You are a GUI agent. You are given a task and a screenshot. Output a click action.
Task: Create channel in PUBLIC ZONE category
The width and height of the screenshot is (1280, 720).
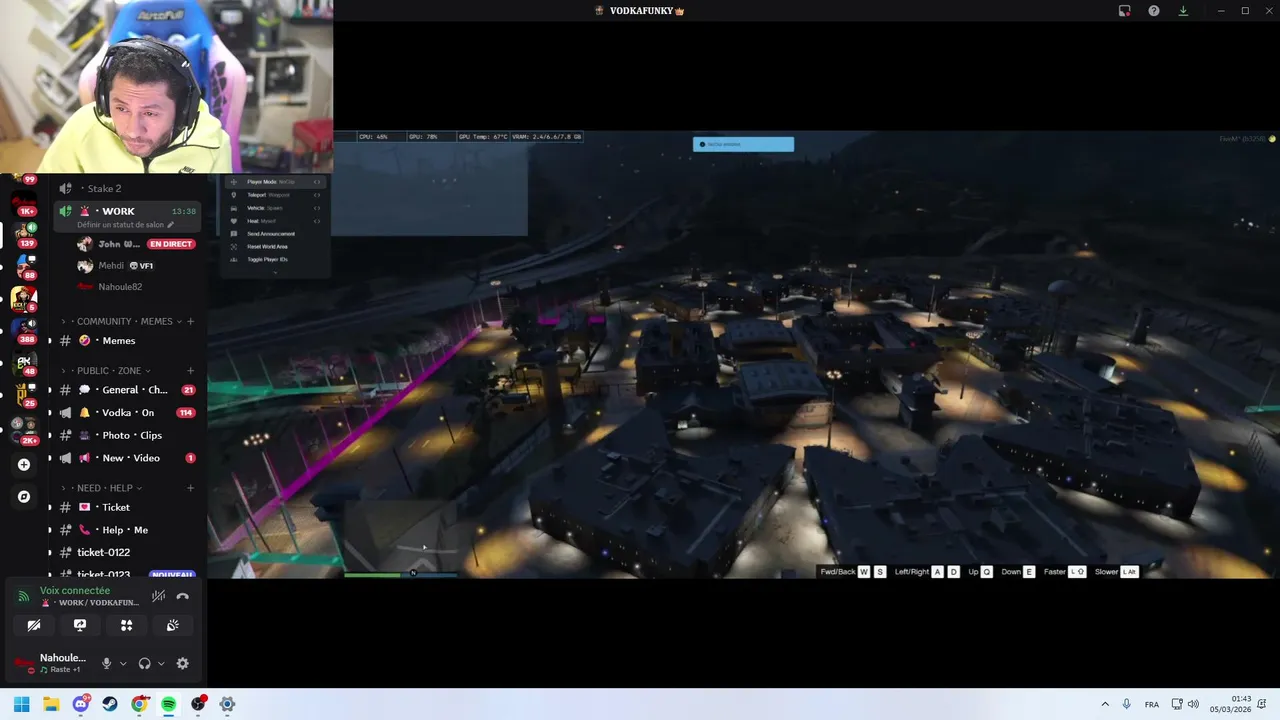tap(190, 371)
